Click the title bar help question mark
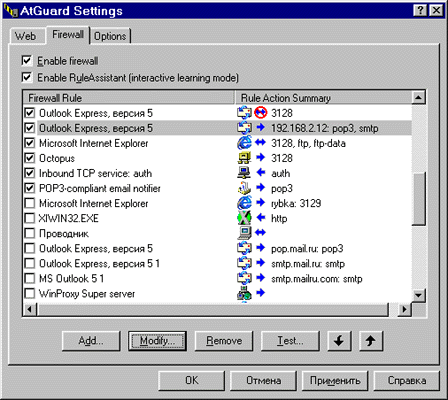This screenshot has width=448, height=400. (x=421, y=11)
